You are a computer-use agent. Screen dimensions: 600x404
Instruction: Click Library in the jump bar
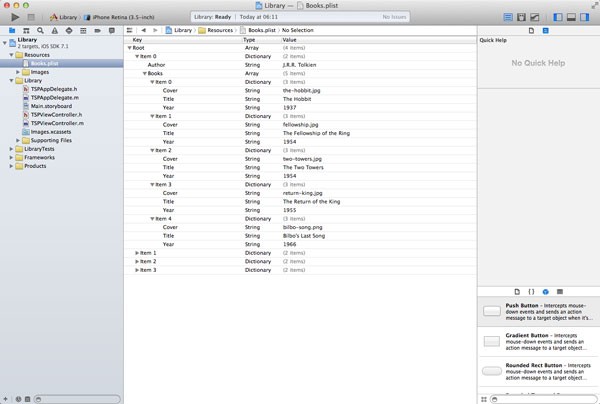[x=179, y=30]
